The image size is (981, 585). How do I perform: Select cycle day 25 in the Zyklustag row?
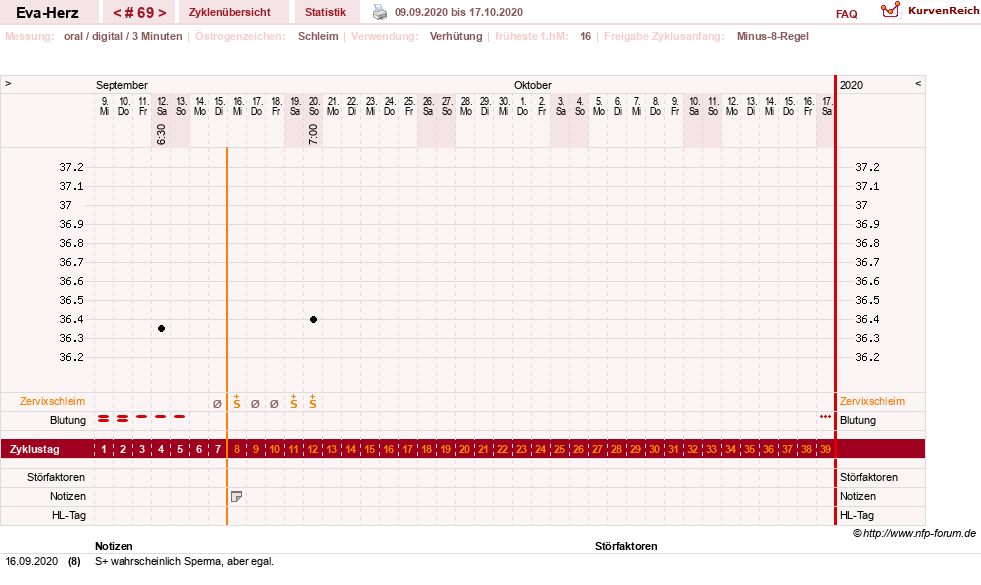click(x=559, y=449)
